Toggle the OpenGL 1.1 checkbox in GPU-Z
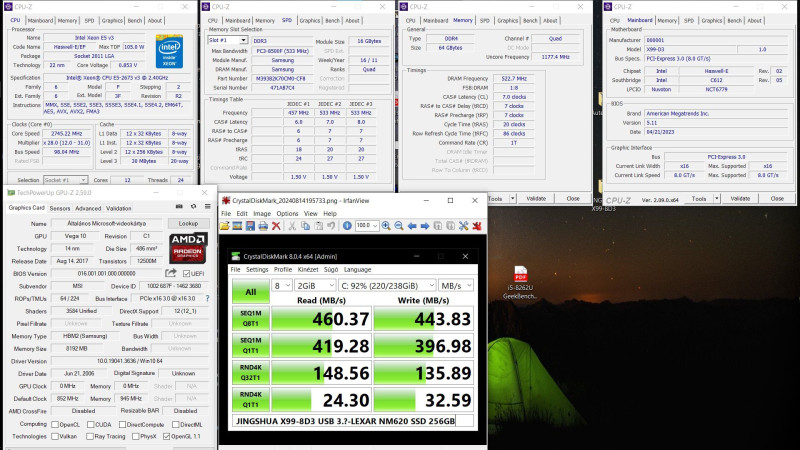This screenshot has height=450, width=800. coord(166,436)
